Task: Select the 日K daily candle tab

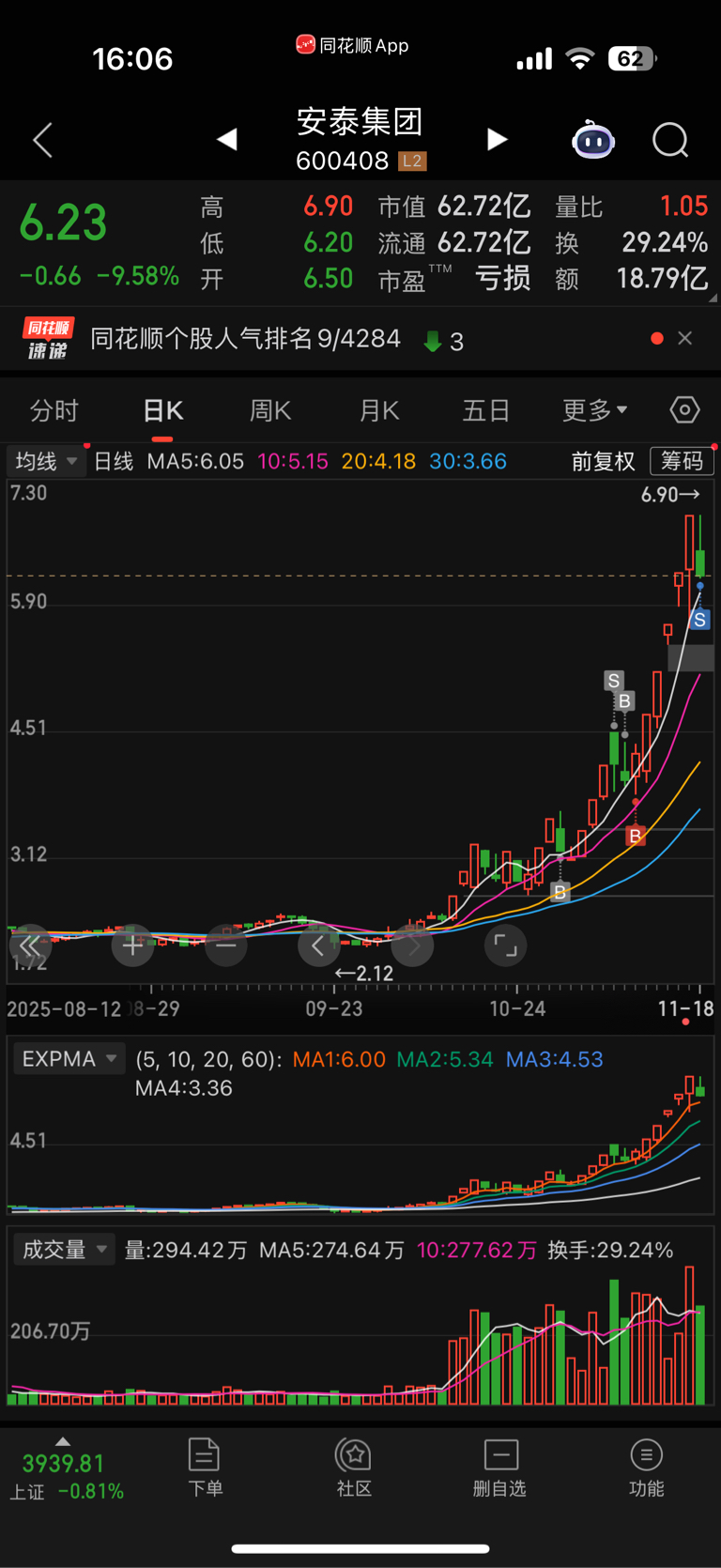Action: (x=162, y=411)
